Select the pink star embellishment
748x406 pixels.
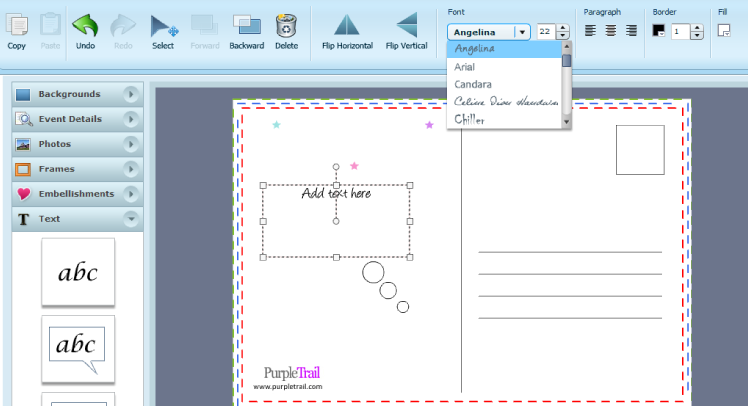[x=354, y=166]
